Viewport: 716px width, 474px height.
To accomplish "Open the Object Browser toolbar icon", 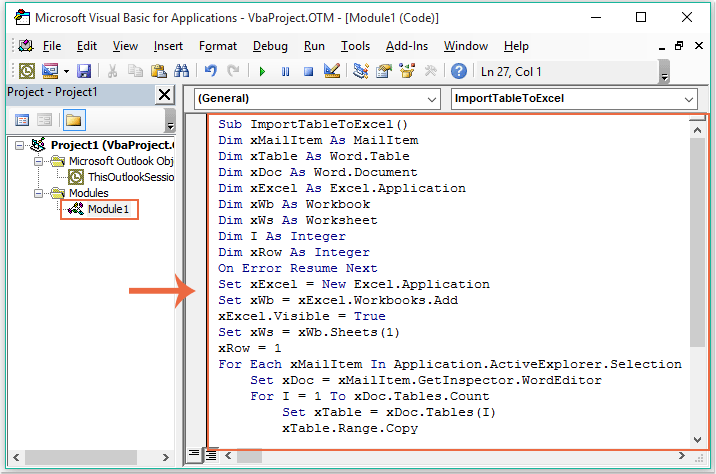I will [407, 71].
